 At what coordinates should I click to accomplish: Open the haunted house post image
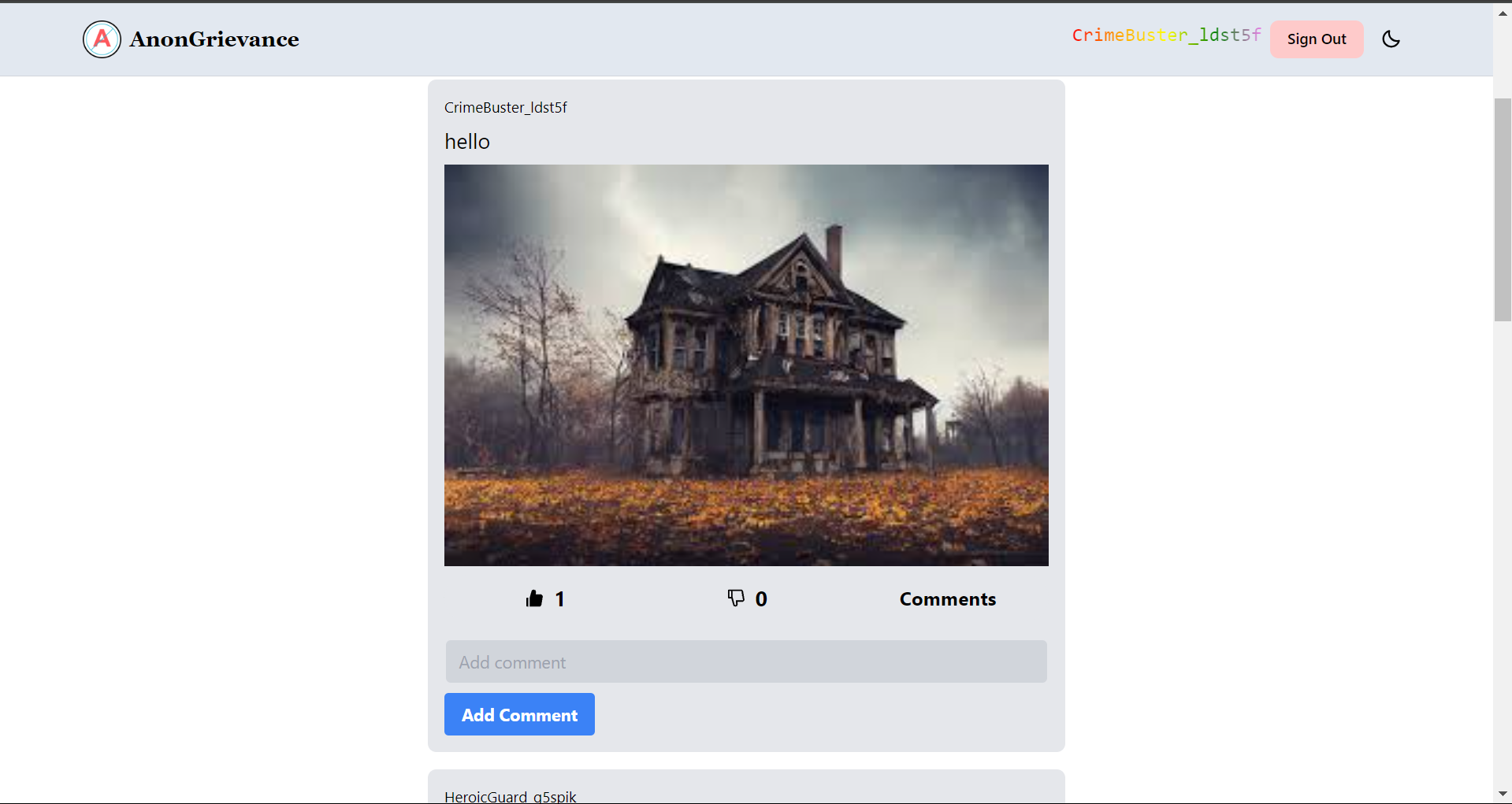pyautogui.click(x=745, y=365)
